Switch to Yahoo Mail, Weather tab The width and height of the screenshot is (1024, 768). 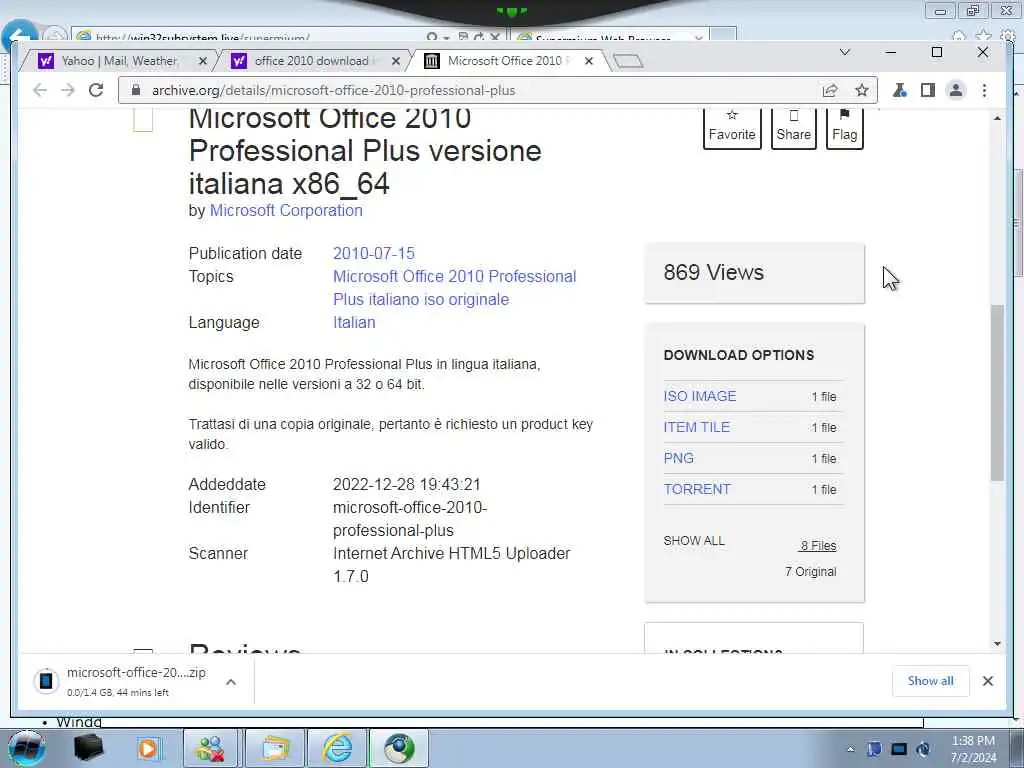[119, 61]
